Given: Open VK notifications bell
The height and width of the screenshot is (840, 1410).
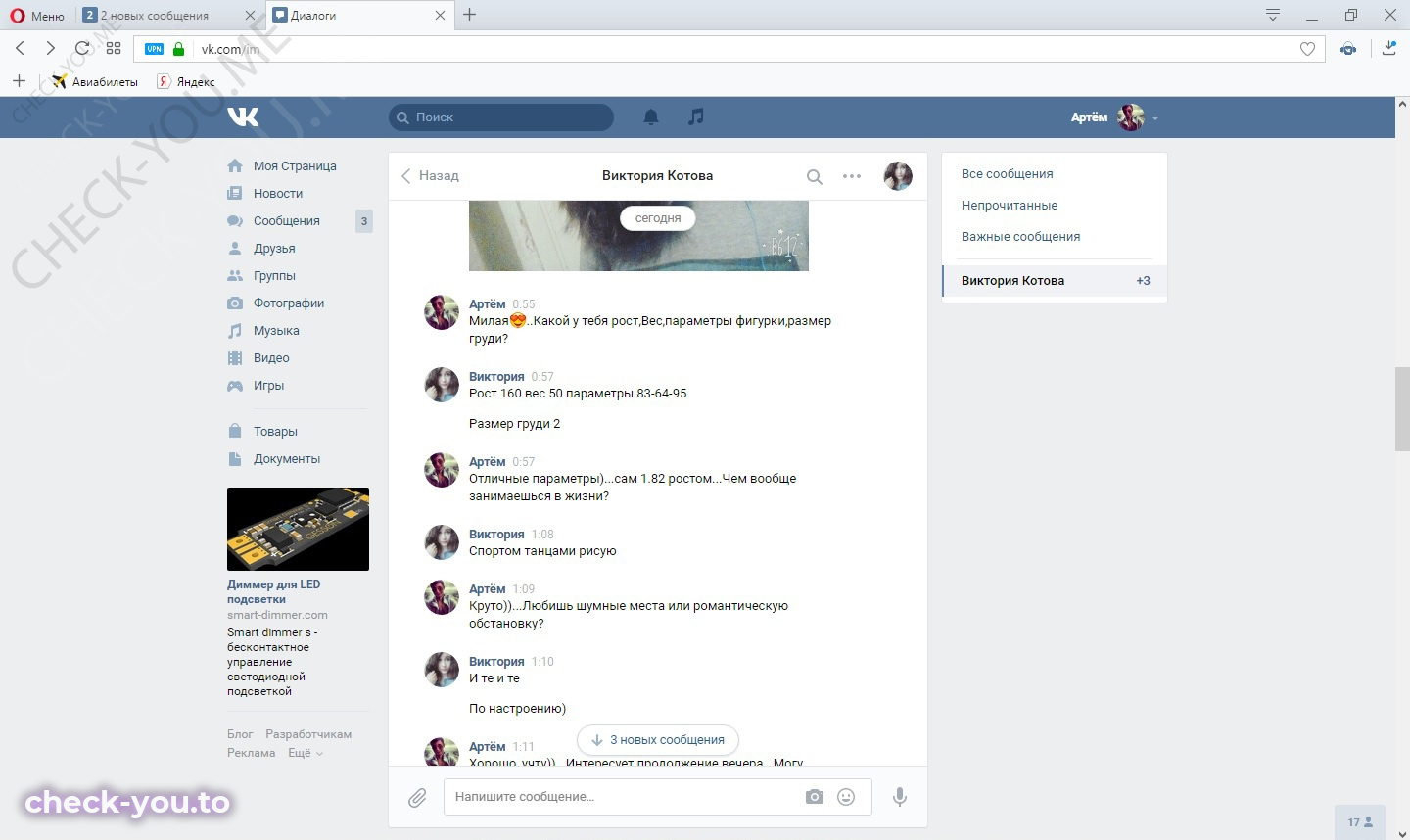Looking at the screenshot, I should click(x=650, y=117).
